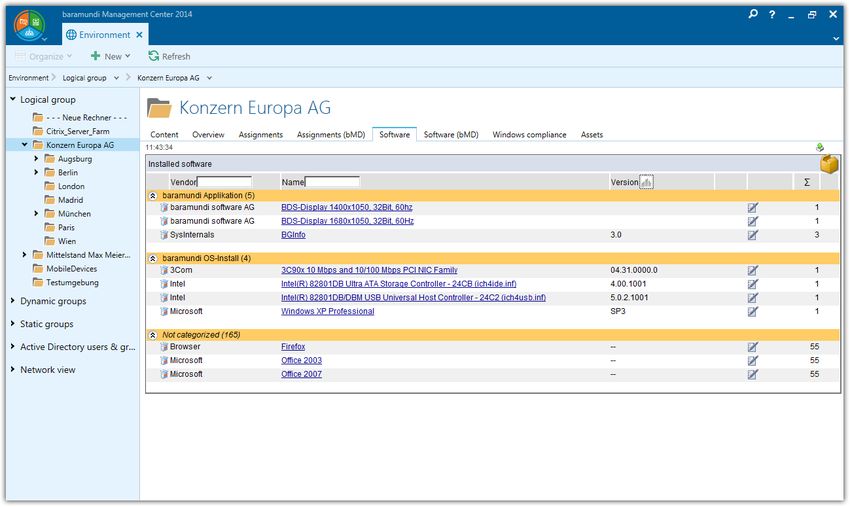Expand the Mittelstand Max Meier node
The width and height of the screenshot is (850, 507).
(24, 254)
